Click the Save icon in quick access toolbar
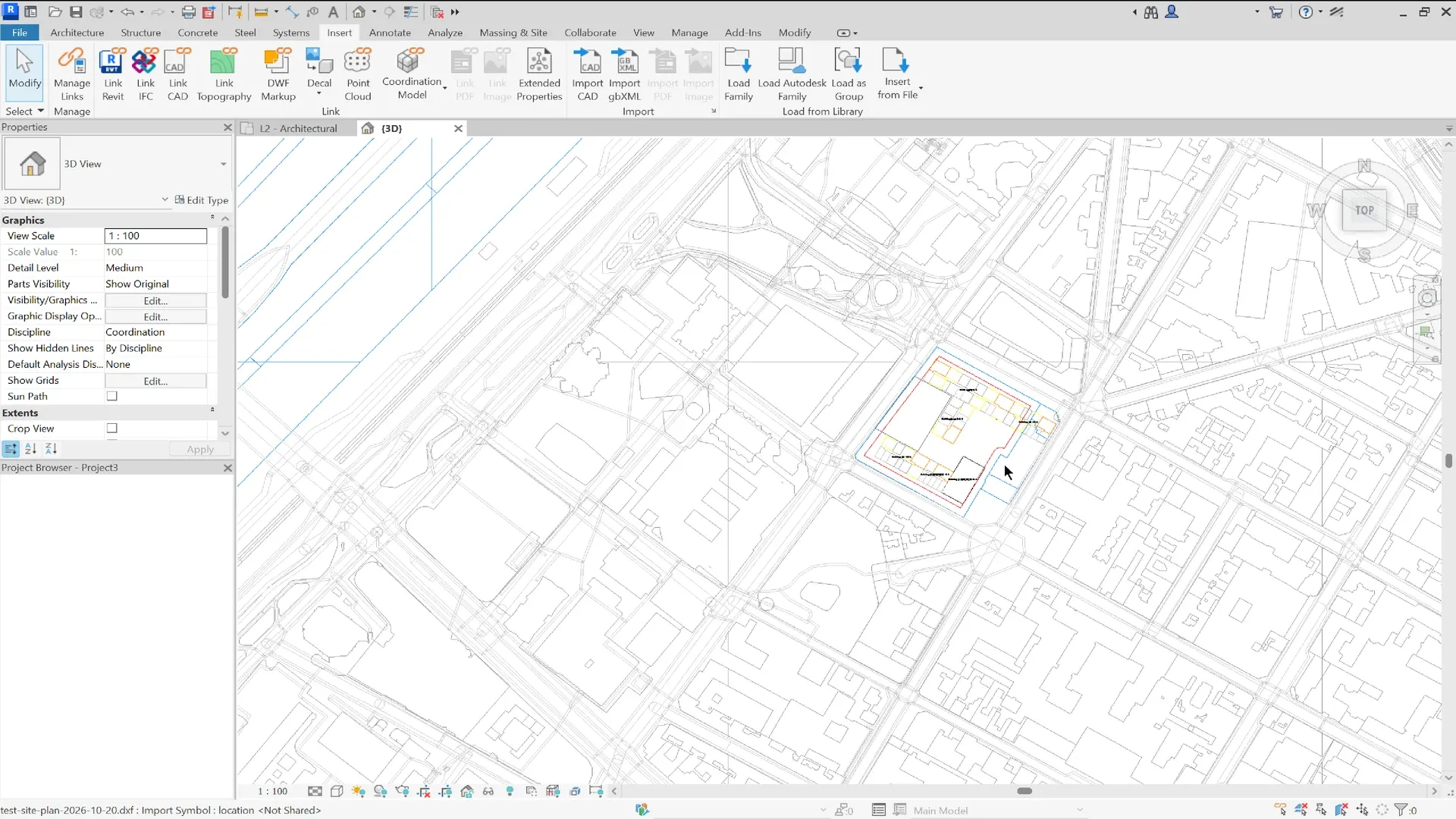The height and width of the screenshot is (819, 1456). (76, 12)
